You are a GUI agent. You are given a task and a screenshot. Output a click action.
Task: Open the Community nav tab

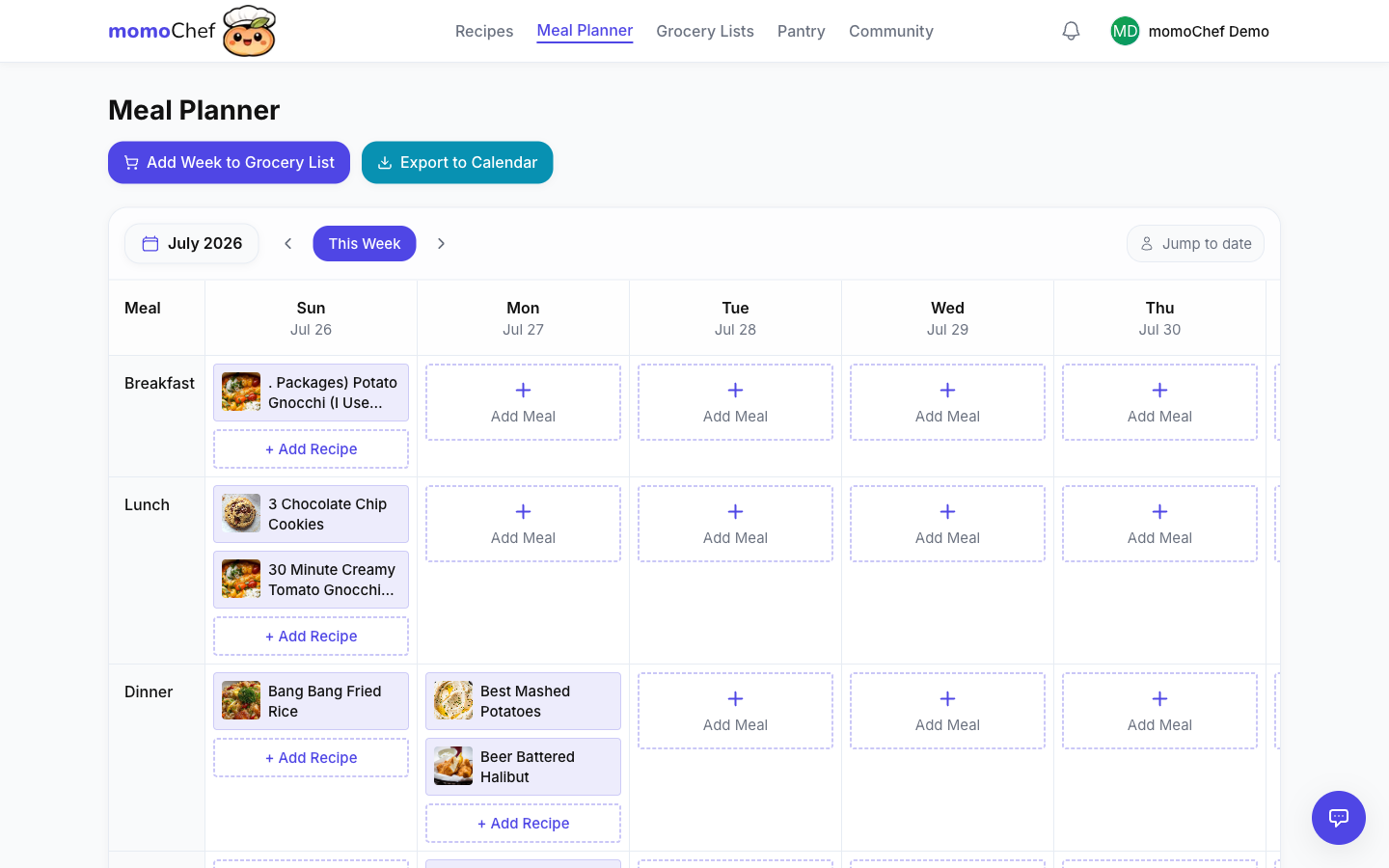coord(891,31)
